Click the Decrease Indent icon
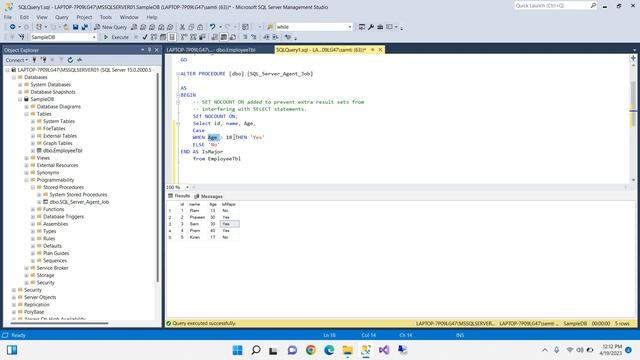Viewport: 640px width, 360px height. tap(266, 37)
